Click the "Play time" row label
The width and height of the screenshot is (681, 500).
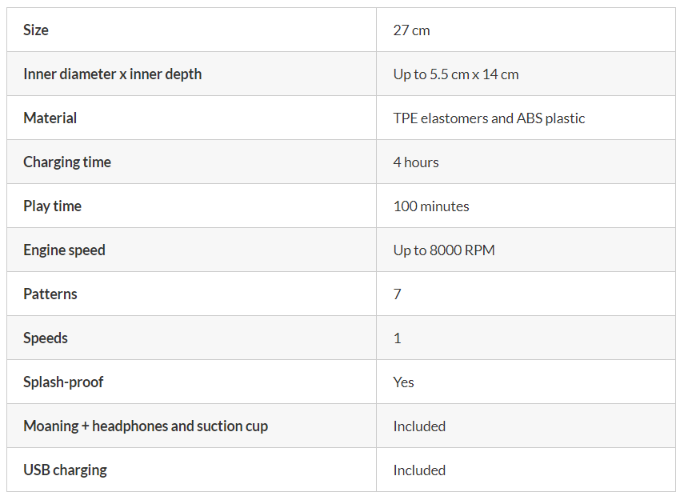click(52, 206)
